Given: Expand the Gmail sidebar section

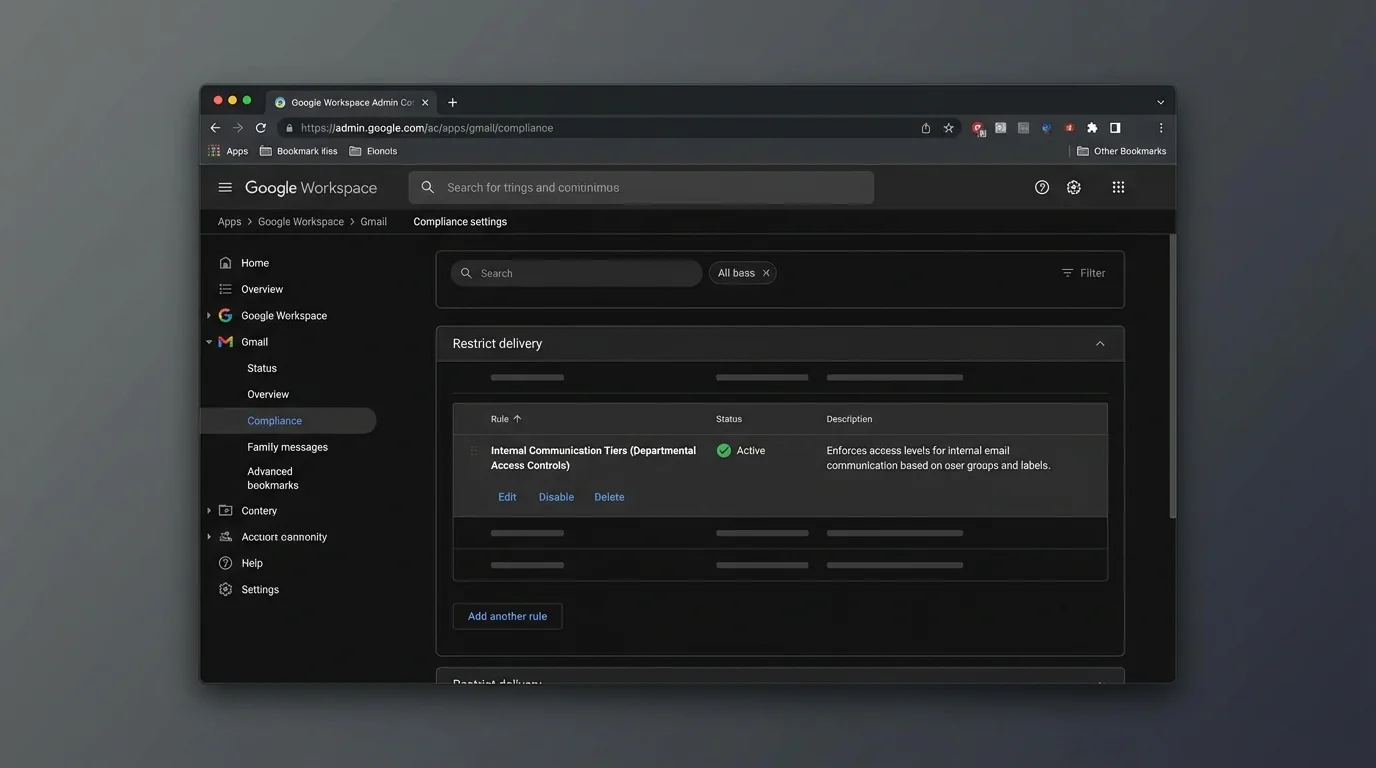Looking at the screenshot, I should 209,342.
